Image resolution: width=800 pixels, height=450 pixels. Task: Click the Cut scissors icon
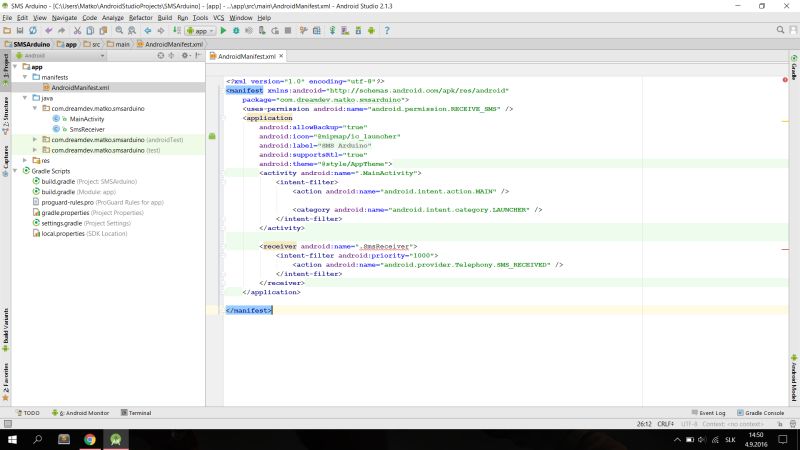pos(77,31)
